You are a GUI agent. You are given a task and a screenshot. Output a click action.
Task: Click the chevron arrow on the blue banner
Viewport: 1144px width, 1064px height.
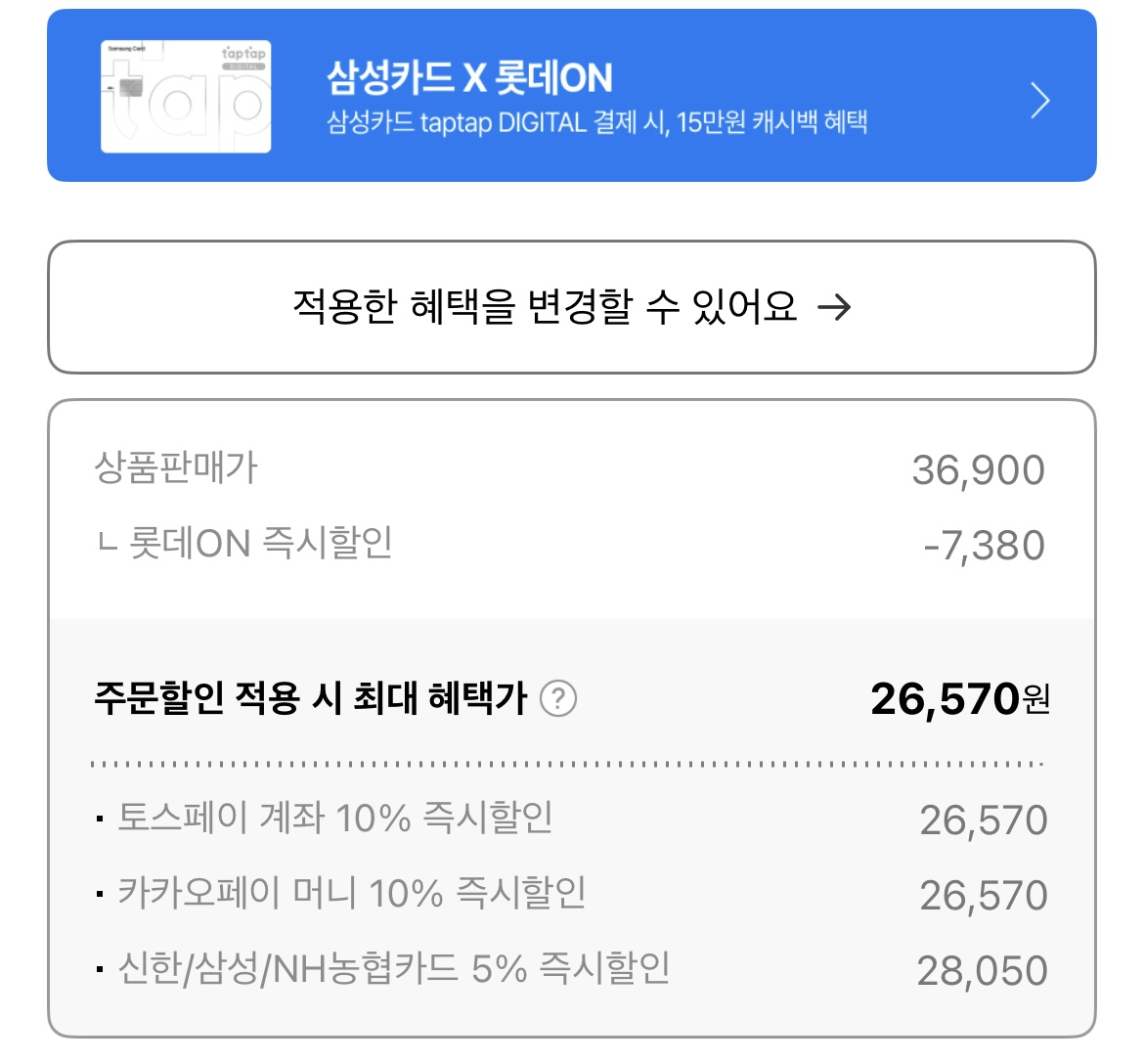click(1040, 100)
